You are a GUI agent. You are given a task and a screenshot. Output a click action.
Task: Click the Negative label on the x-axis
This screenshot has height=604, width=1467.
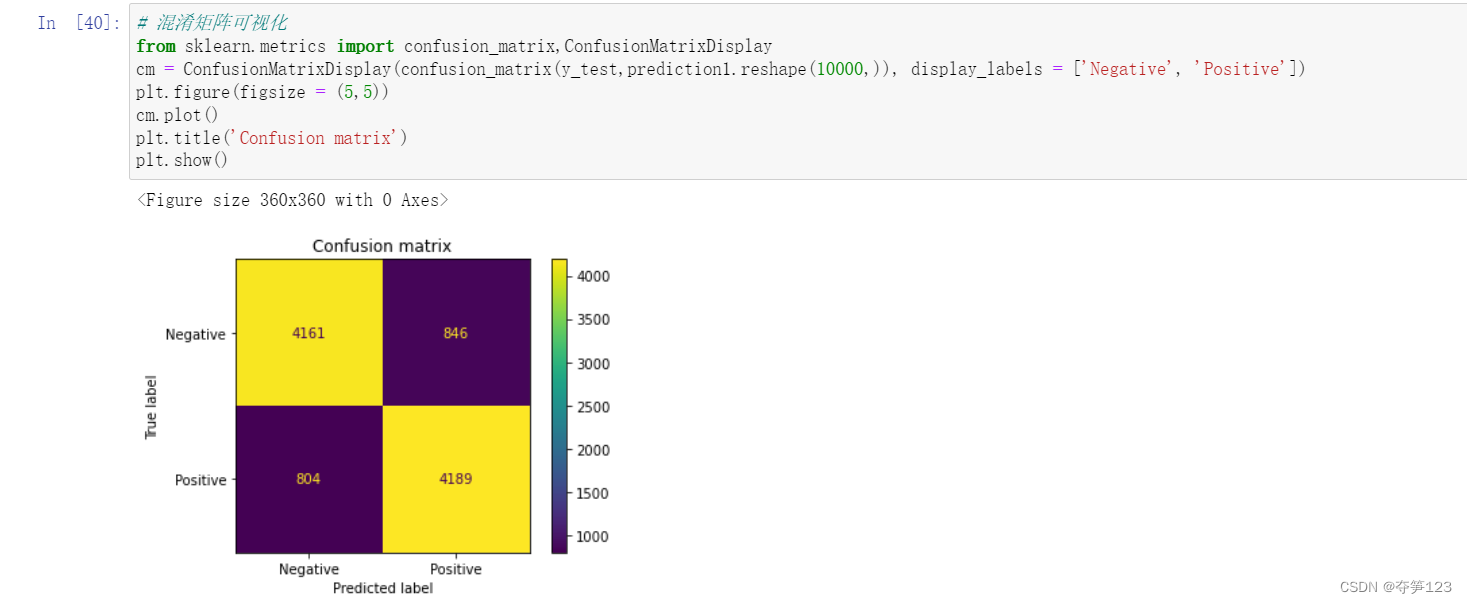point(309,569)
